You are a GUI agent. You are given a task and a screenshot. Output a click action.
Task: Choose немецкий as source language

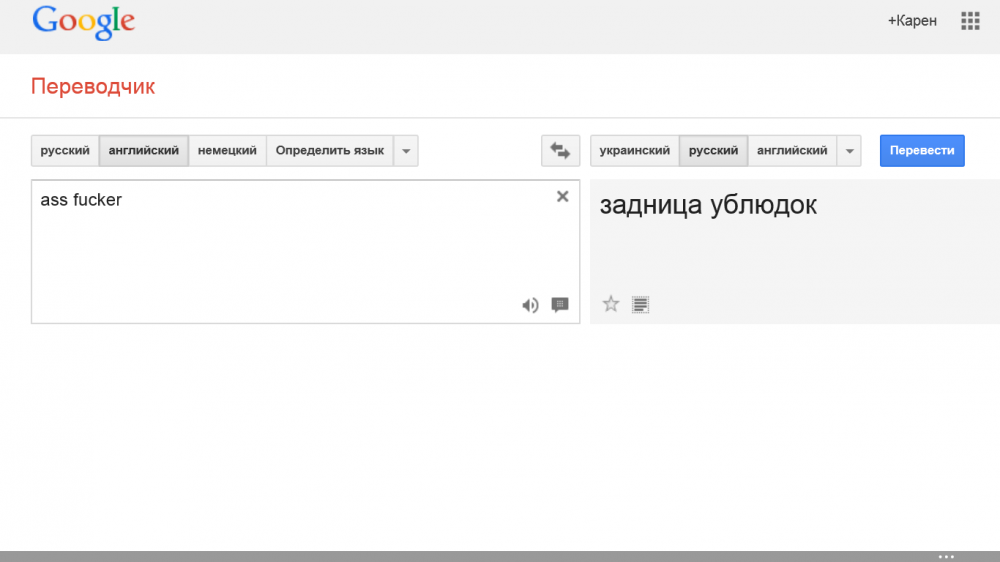[x=227, y=151]
